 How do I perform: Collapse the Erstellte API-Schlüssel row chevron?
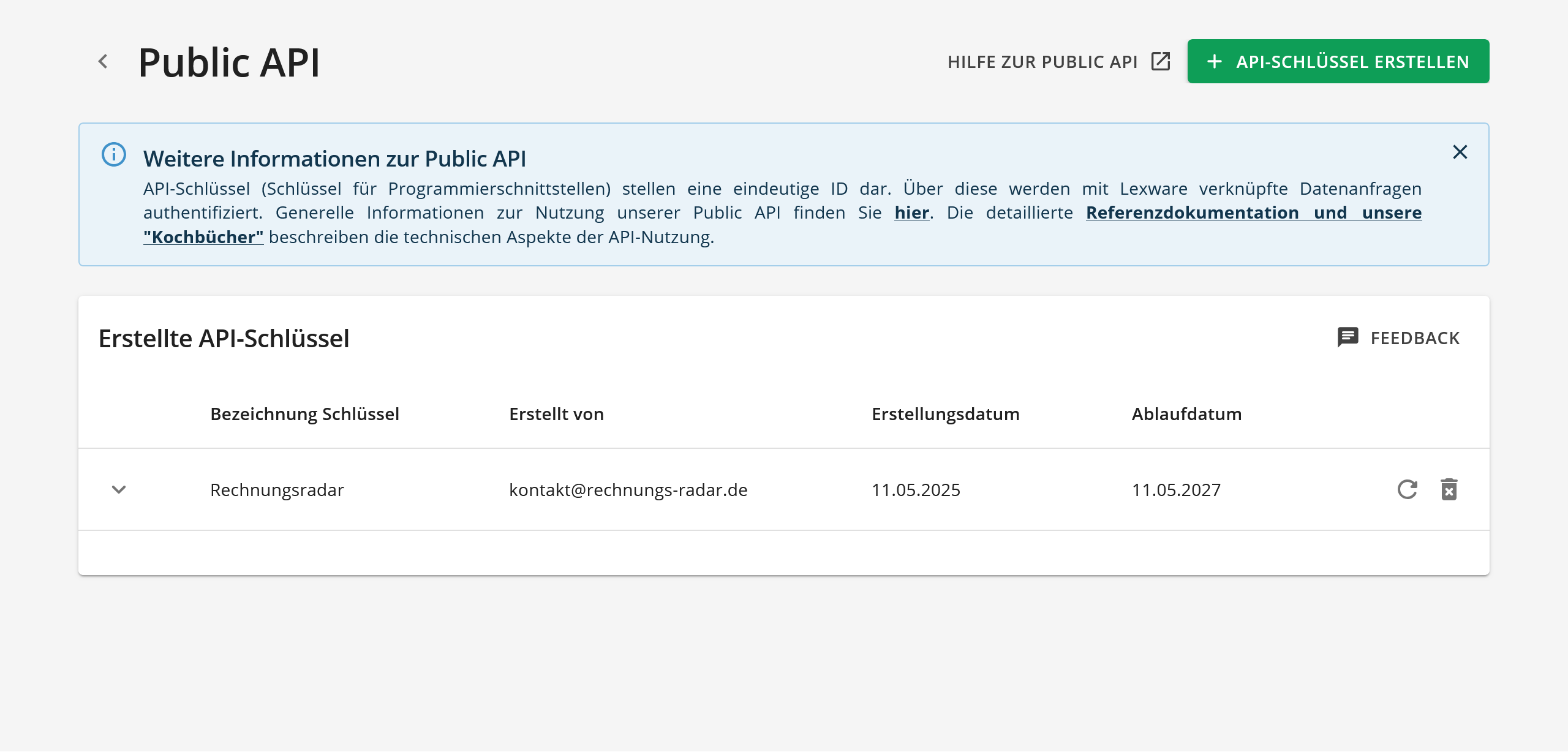pyautogui.click(x=119, y=490)
